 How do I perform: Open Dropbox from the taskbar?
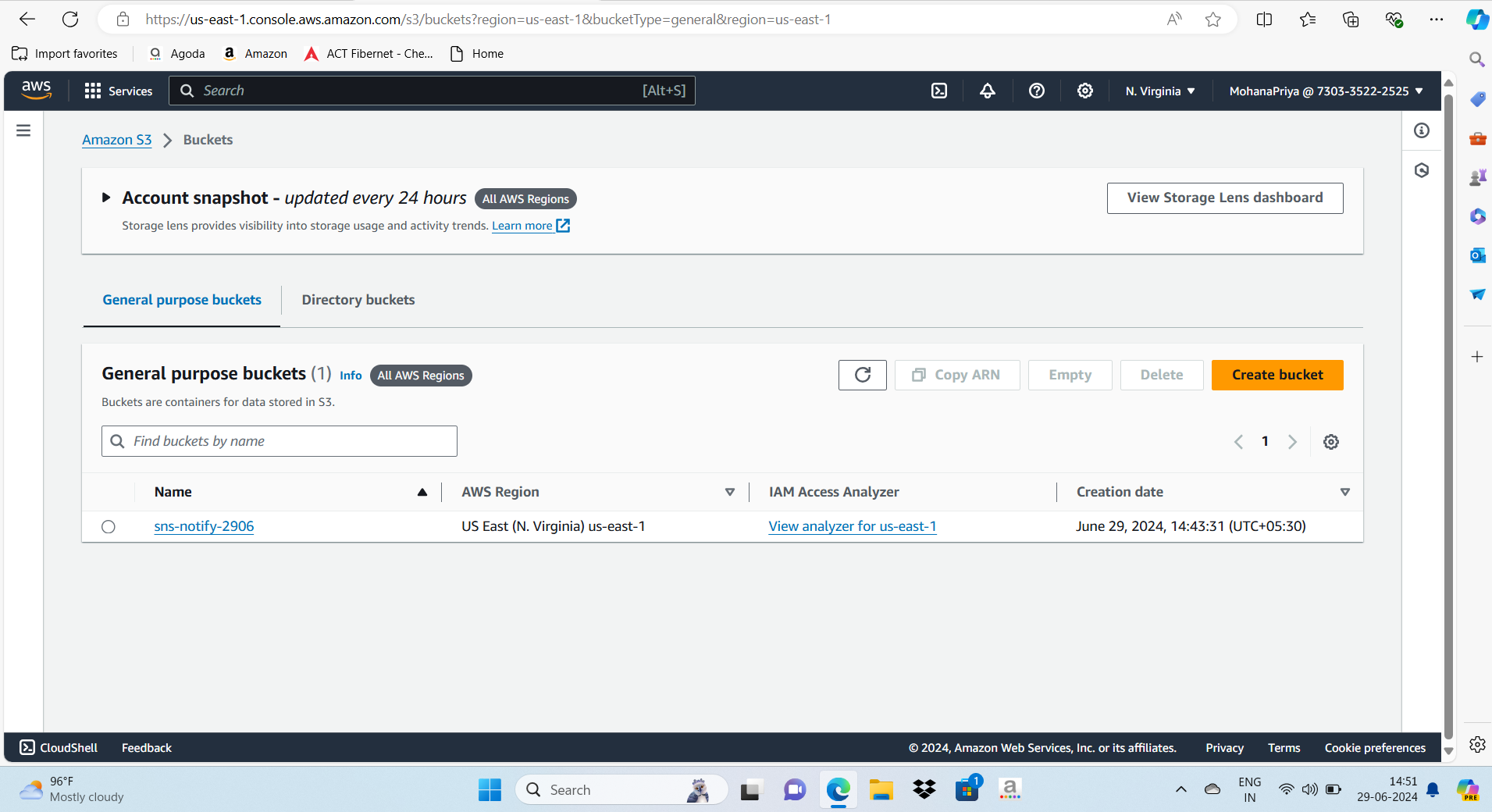tap(924, 790)
